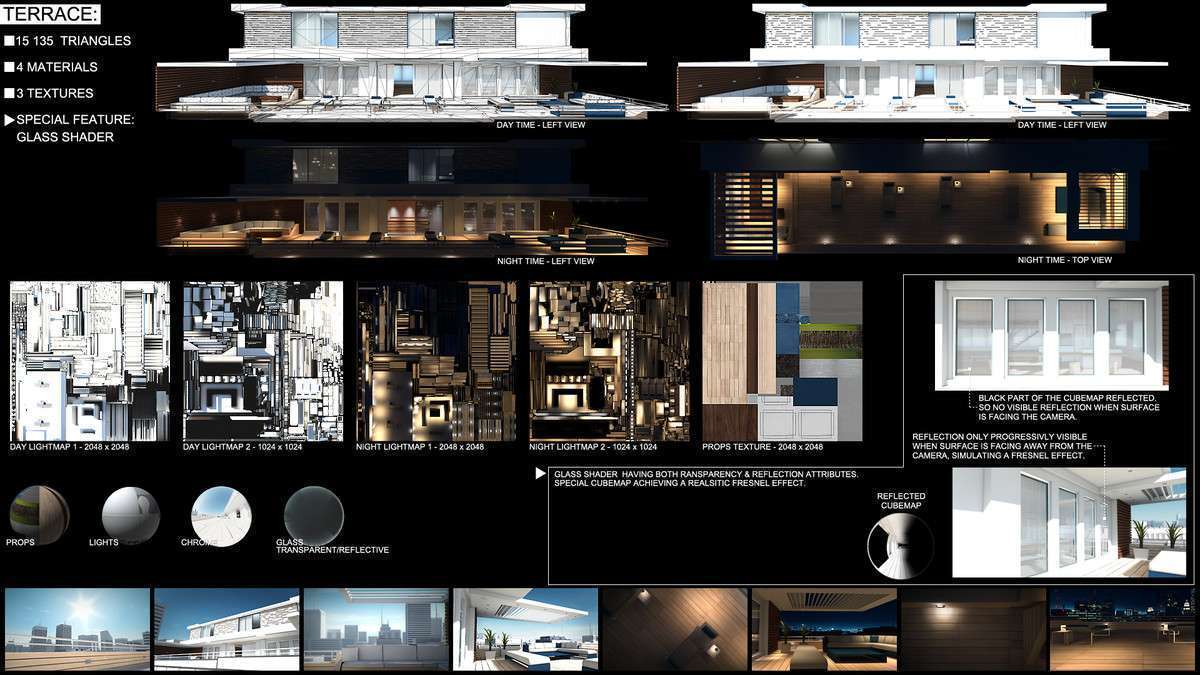Viewport: 1200px width, 675px height.
Task: Click the NIGHT LIGHTMAP 2 - 1024 x 1024 label
Action: tap(593, 447)
